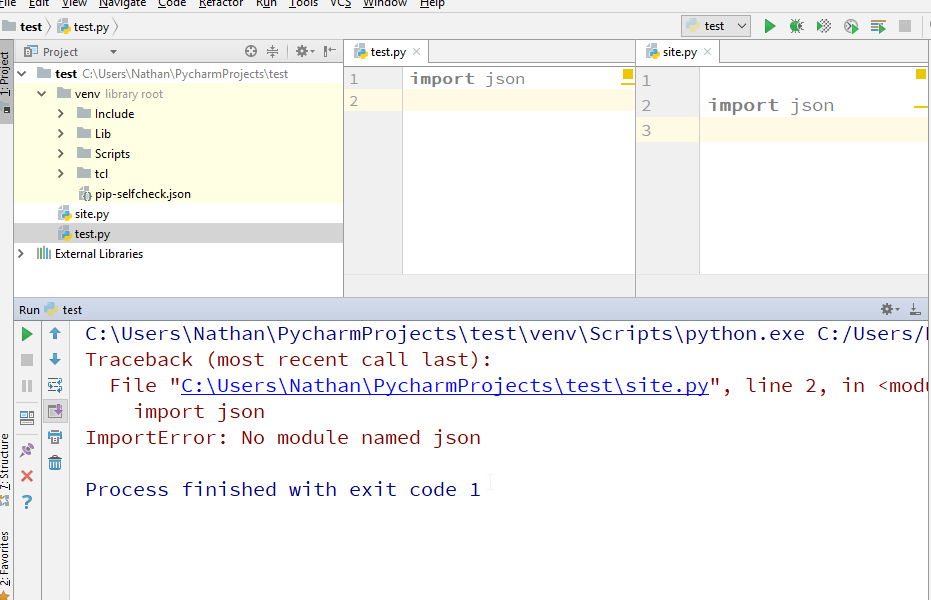The height and width of the screenshot is (600, 931).
Task: Open the Refactor menu
Action: pyautogui.click(x=221, y=4)
